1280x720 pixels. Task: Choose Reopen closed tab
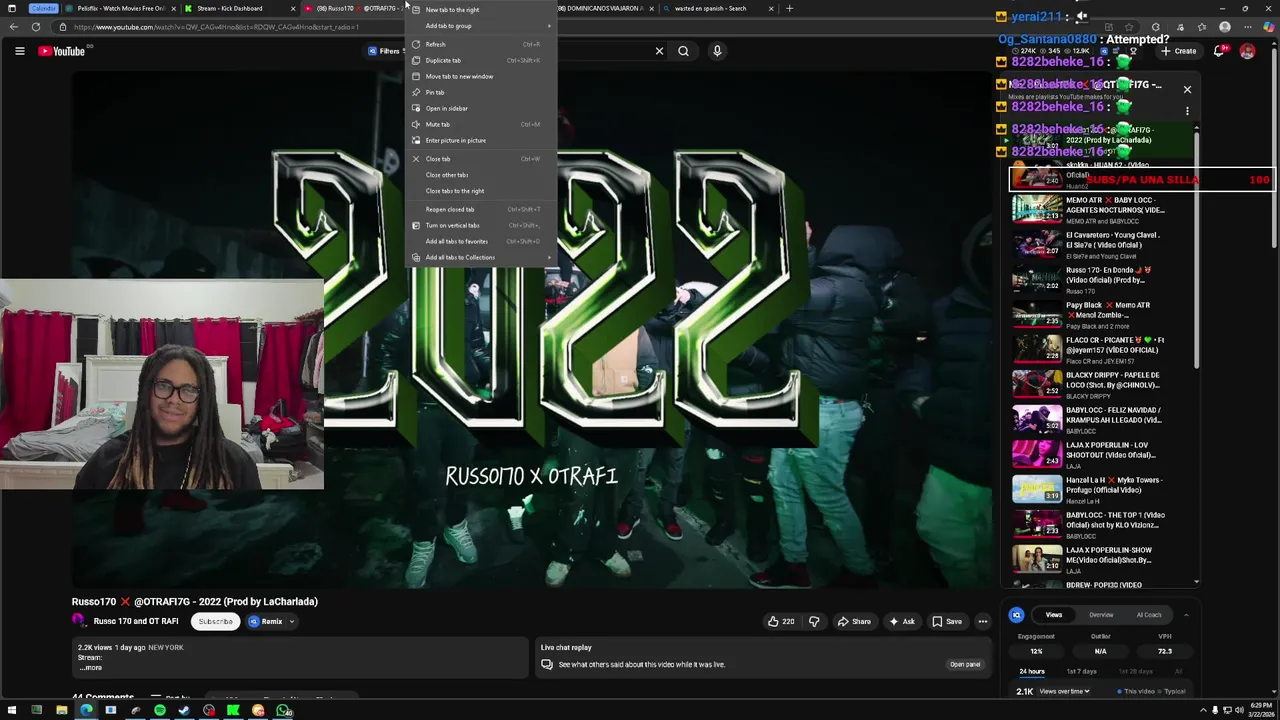pyautogui.click(x=480, y=209)
